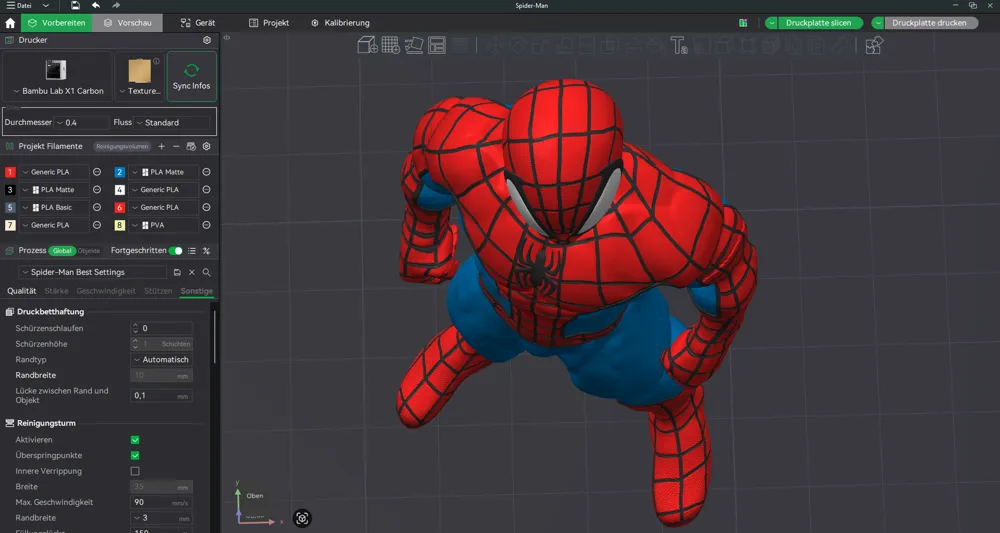Arrange all objects using the layout icon
Viewport: 1000px width, 533px height.
437,45
